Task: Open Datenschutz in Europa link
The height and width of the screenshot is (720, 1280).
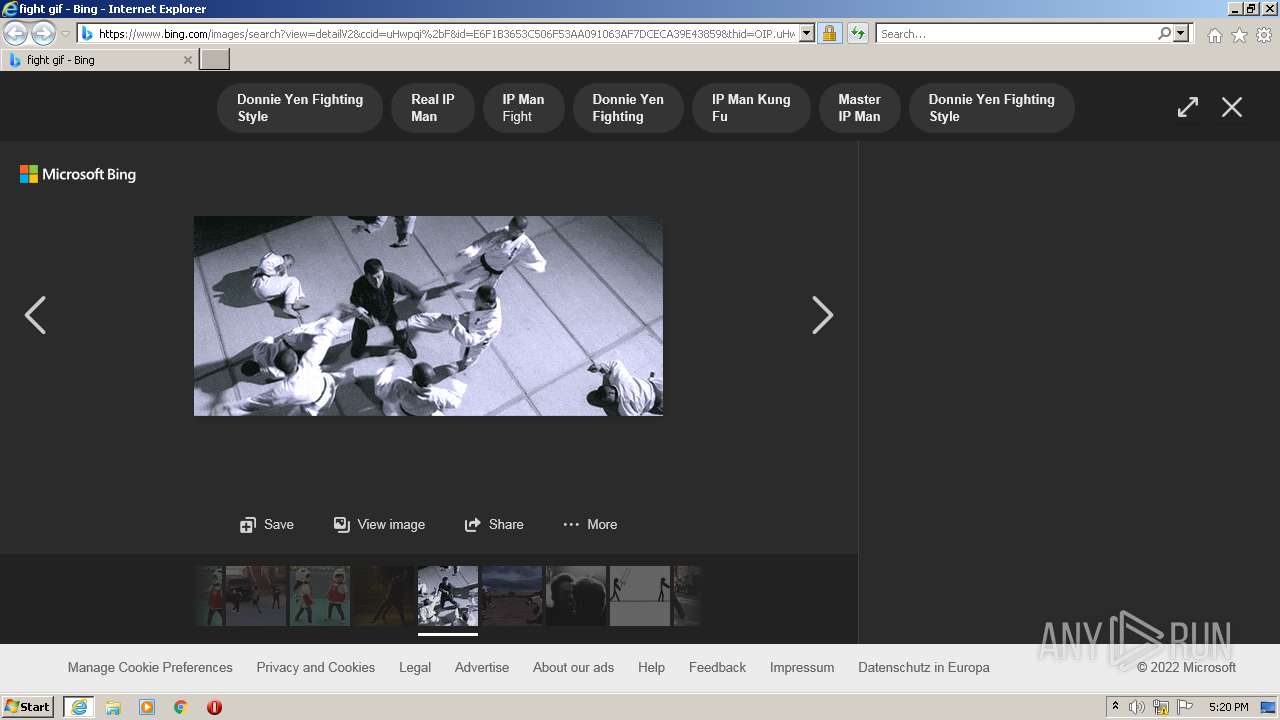Action: (x=924, y=667)
